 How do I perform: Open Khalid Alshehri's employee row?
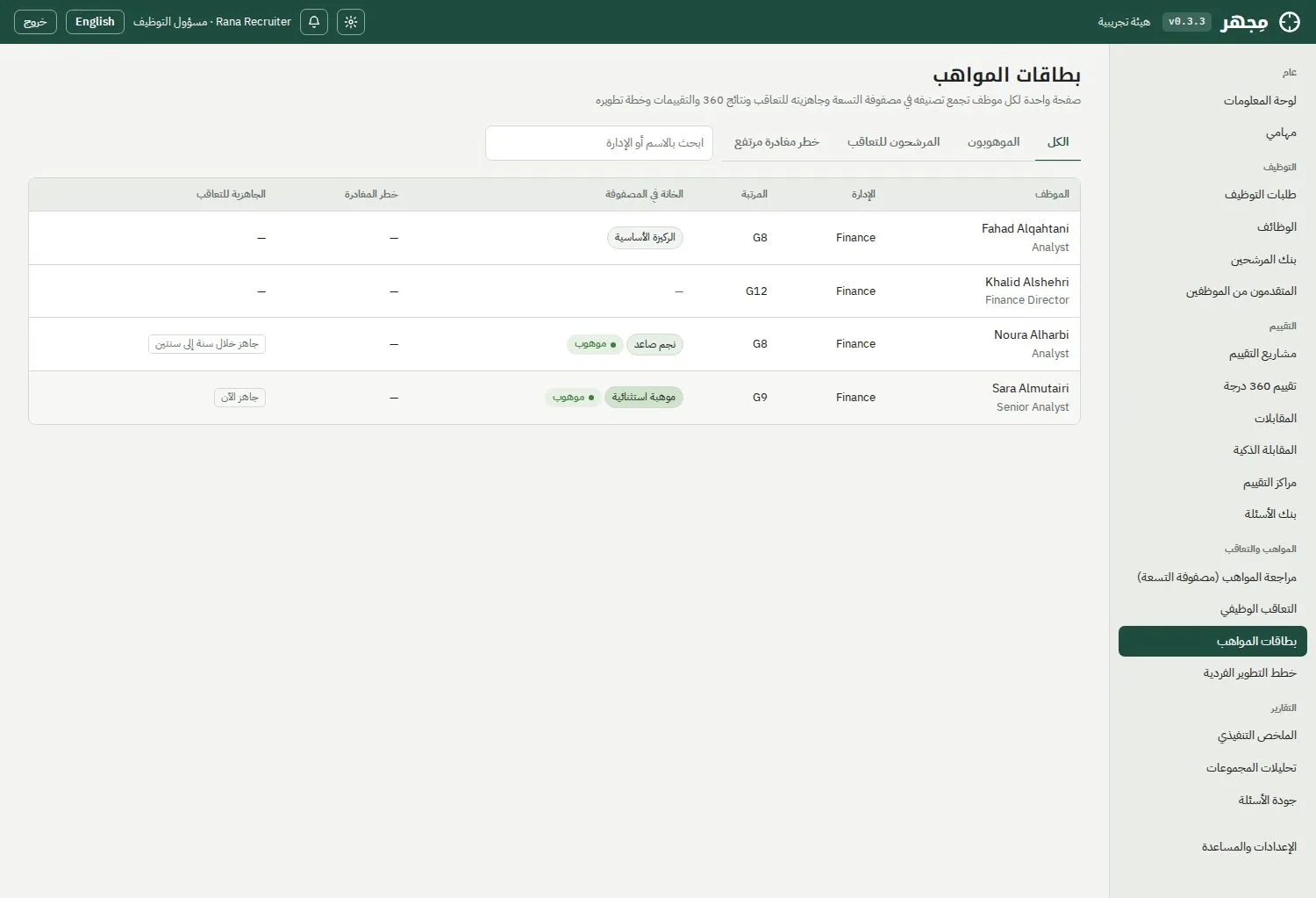554,291
